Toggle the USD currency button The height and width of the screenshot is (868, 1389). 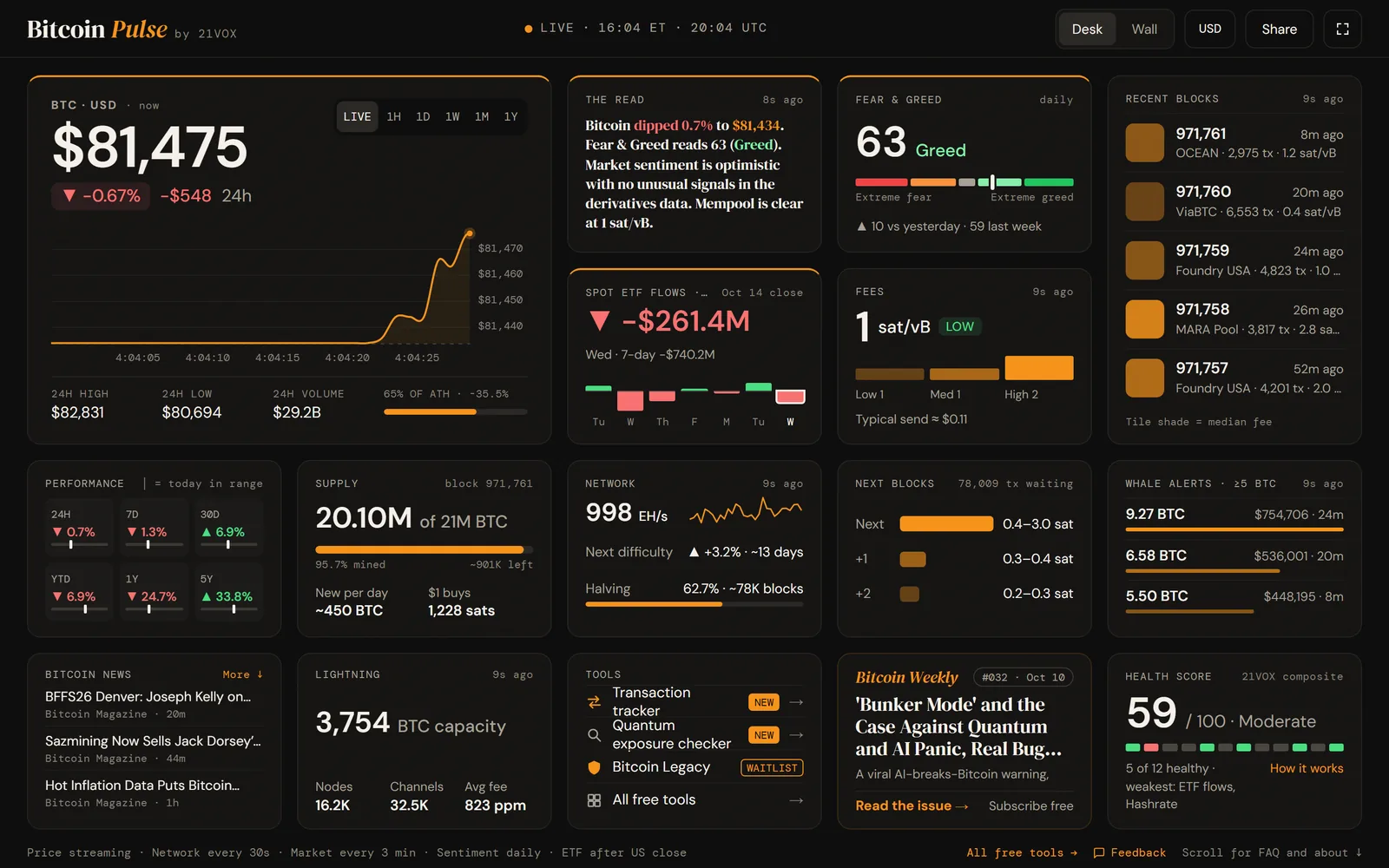point(1210,29)
